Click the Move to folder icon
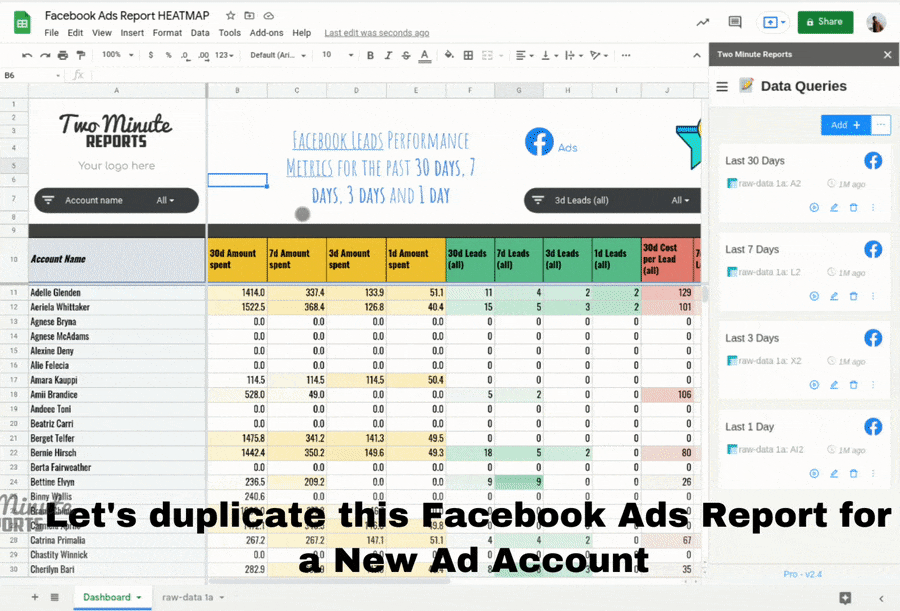900x611 pixels. click(x=249, y=16)
